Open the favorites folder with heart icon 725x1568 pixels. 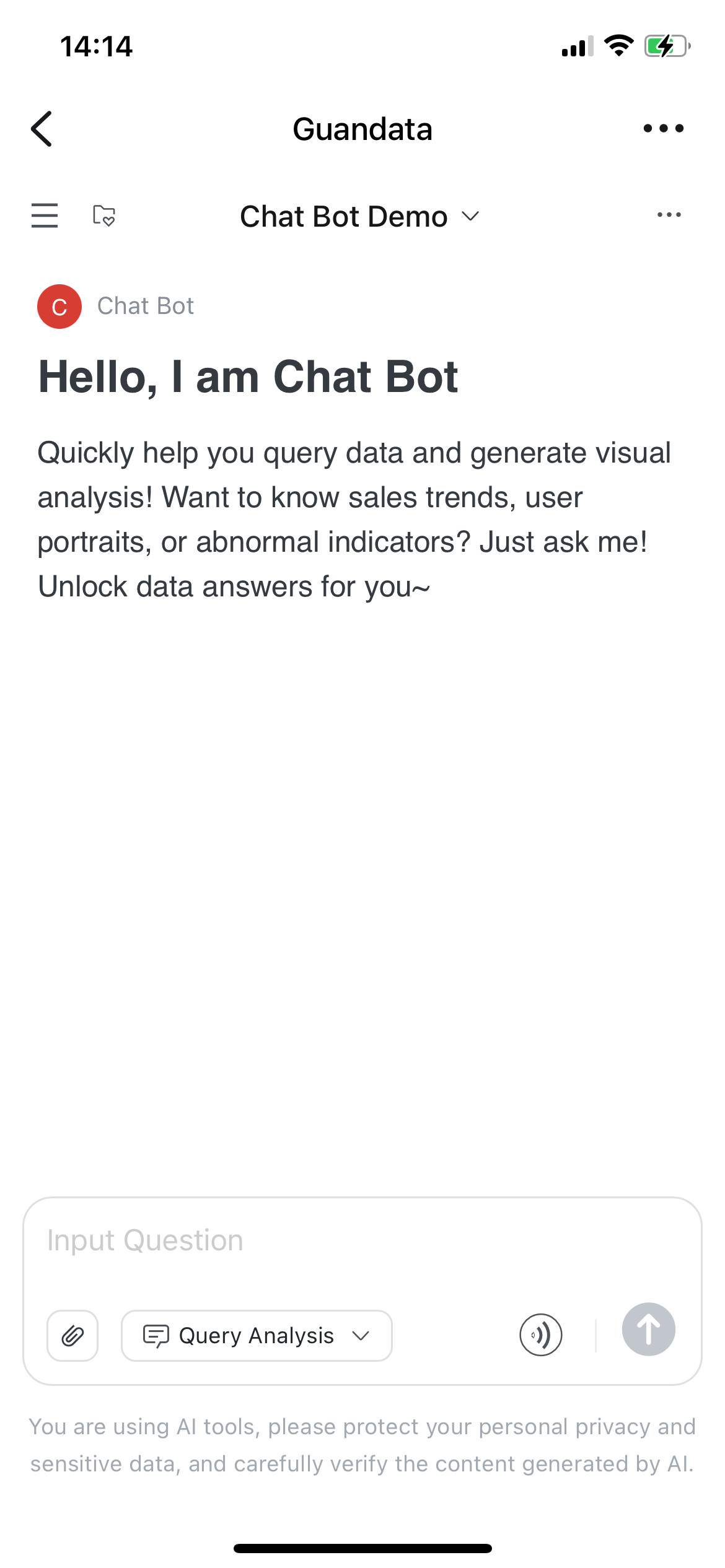click(103, 216)
